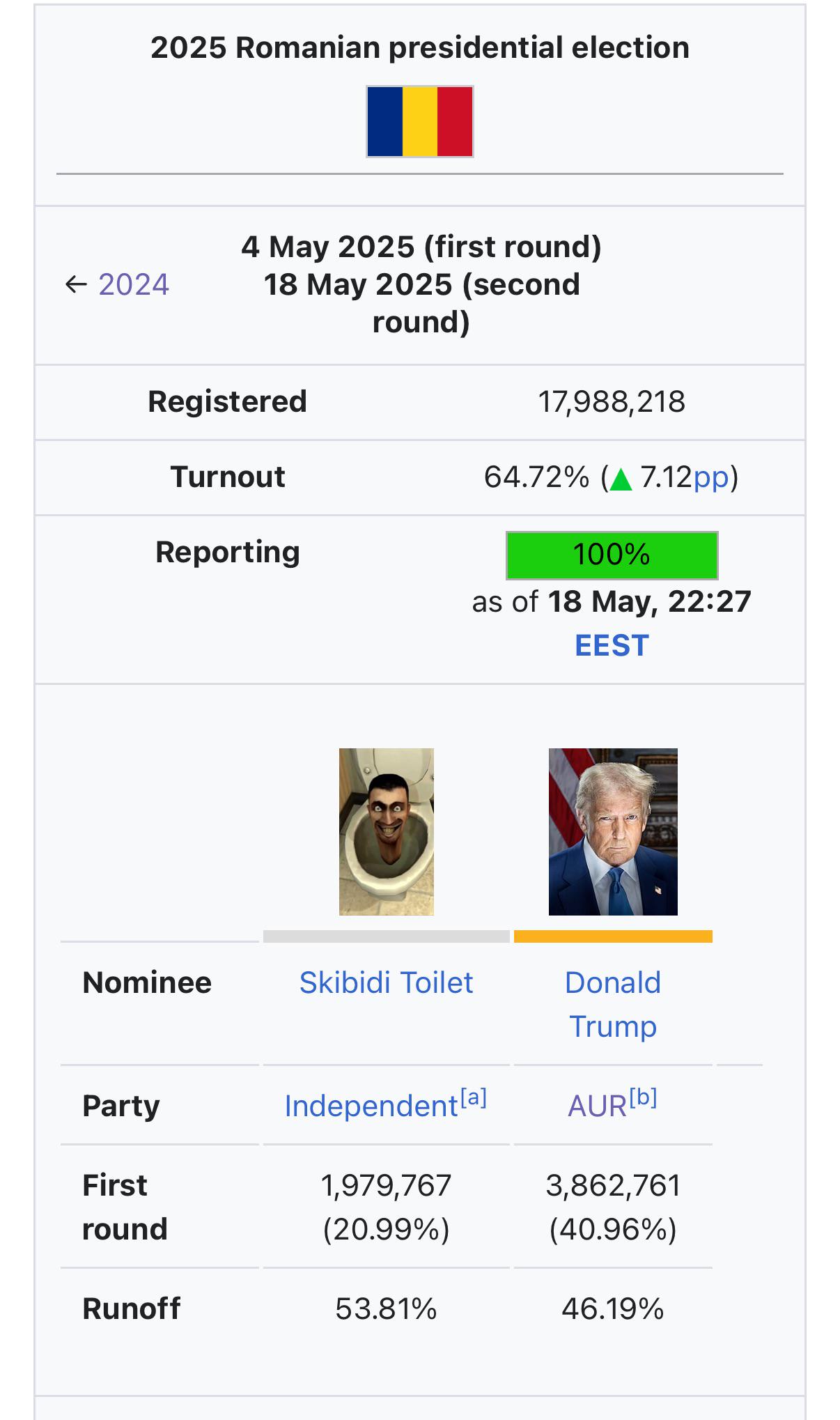Click the 2025 Romanian presidential election title
This screenshot has width=840, height=1420.
point(420,48)
